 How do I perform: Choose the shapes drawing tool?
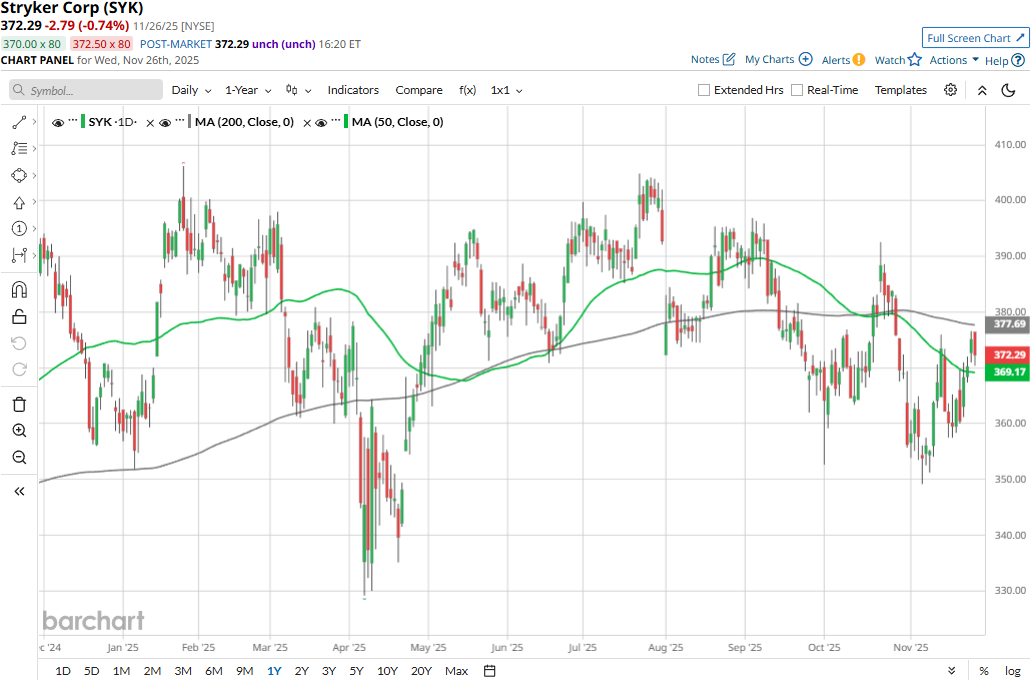click(x=19, y=176)
